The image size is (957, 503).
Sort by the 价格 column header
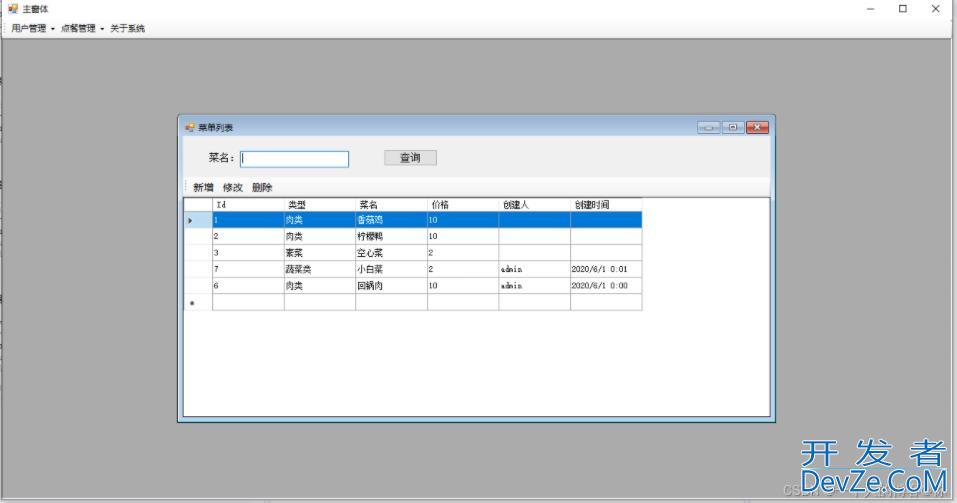pyautogui.click(x=463, y=204)
